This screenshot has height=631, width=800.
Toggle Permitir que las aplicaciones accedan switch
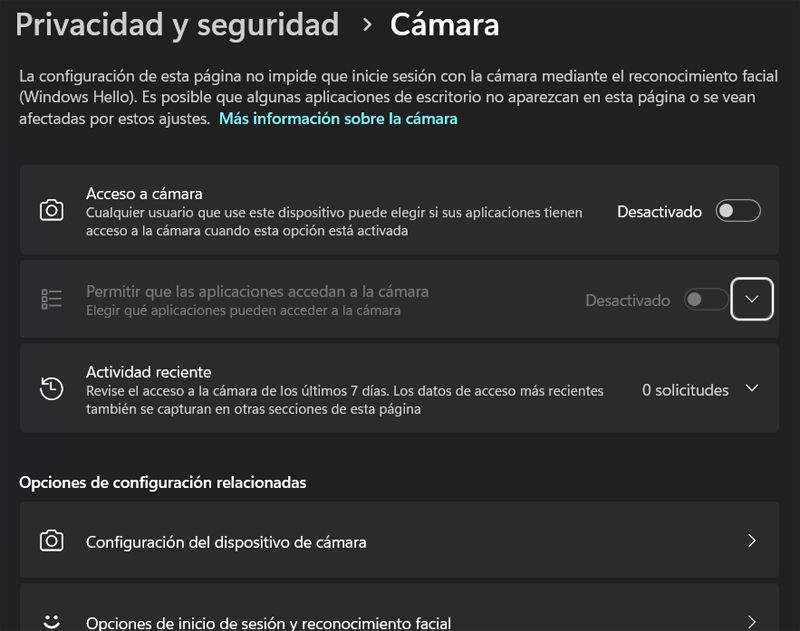pos(706,299)
